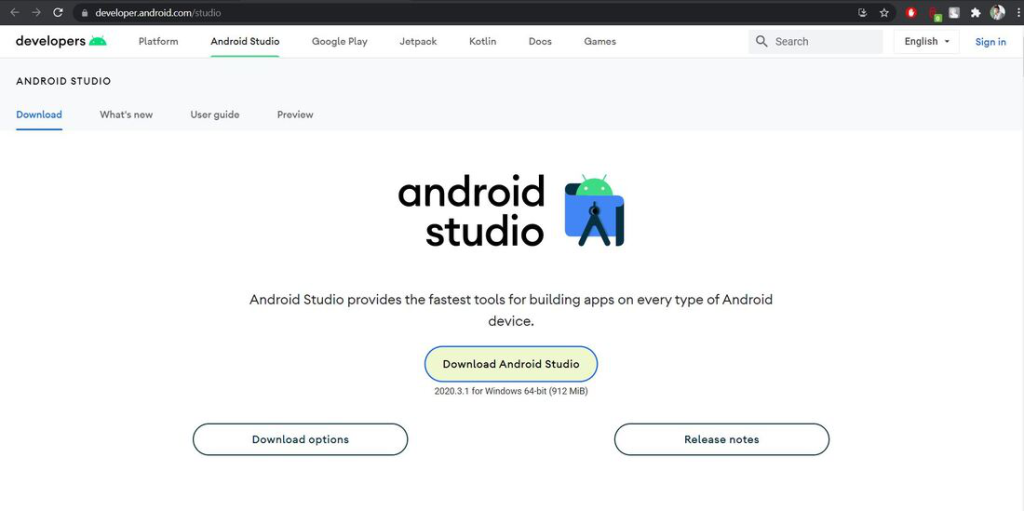Click the browser back arrow
1024x511 pixels.
coord(14,13)
